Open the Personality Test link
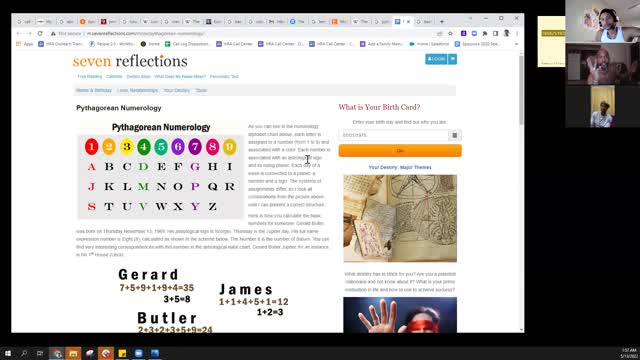This screenshot has height=360, width=640. coord(224,76)
